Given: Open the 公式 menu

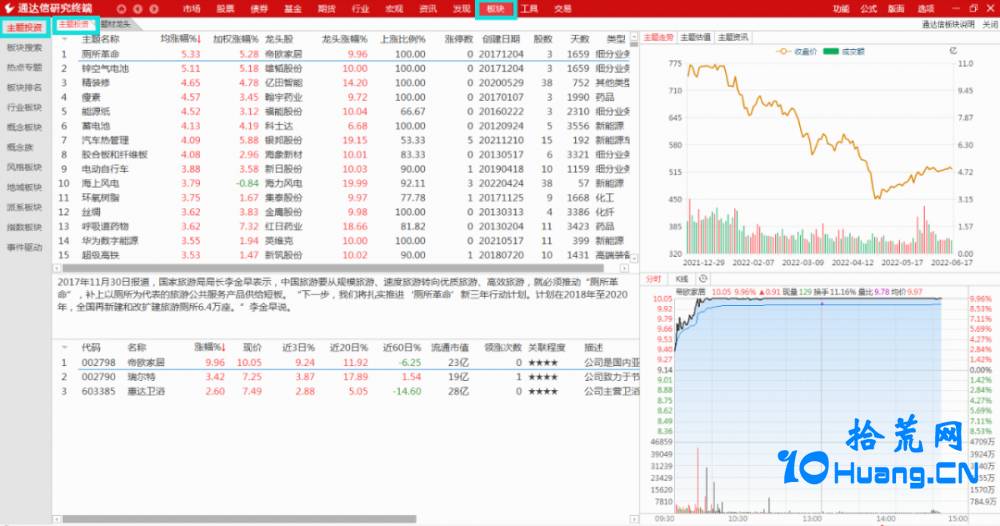Looking at the screenshot, I should click(x=869, y=9).
